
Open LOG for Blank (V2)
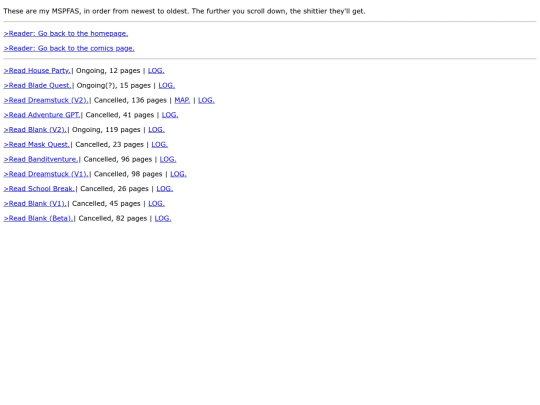click(156, 130)
